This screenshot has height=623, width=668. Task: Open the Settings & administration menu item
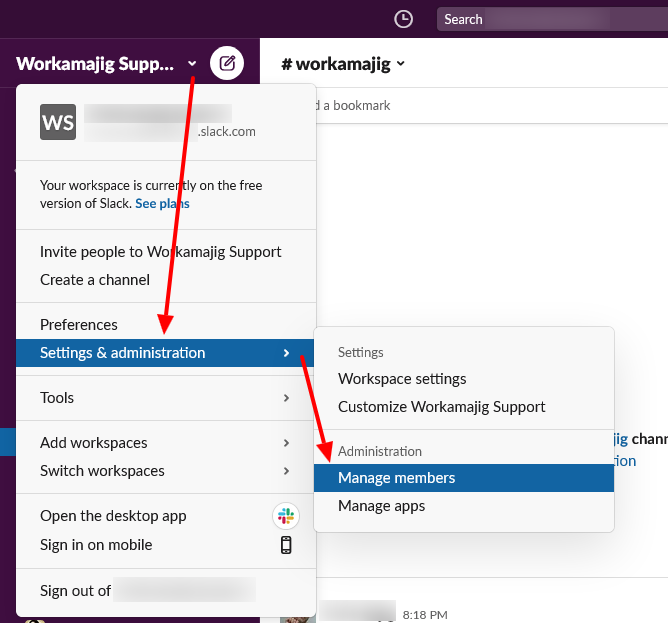[165, 353]
